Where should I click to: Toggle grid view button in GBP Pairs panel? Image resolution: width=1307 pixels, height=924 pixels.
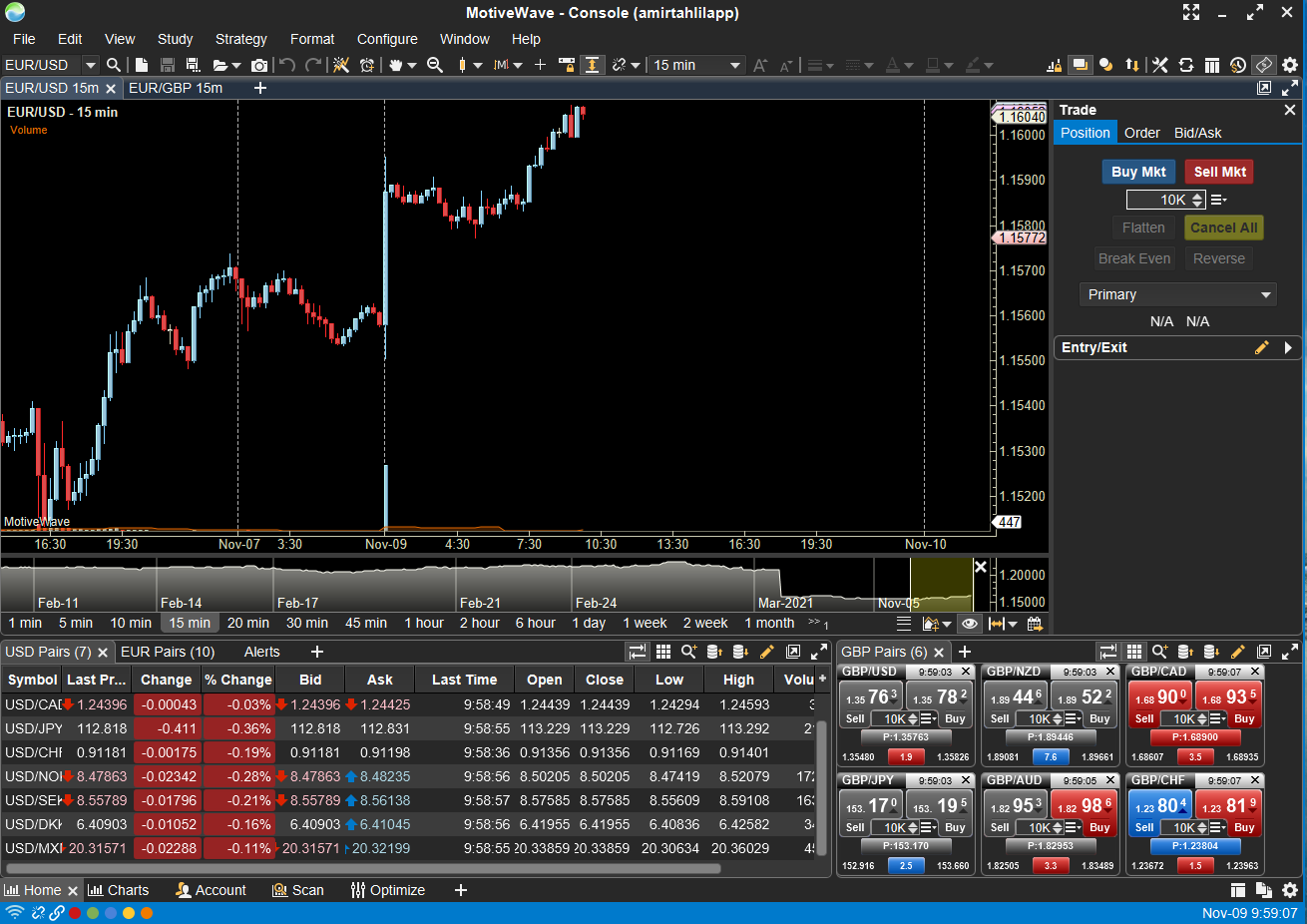click(x=1134, y=652)
